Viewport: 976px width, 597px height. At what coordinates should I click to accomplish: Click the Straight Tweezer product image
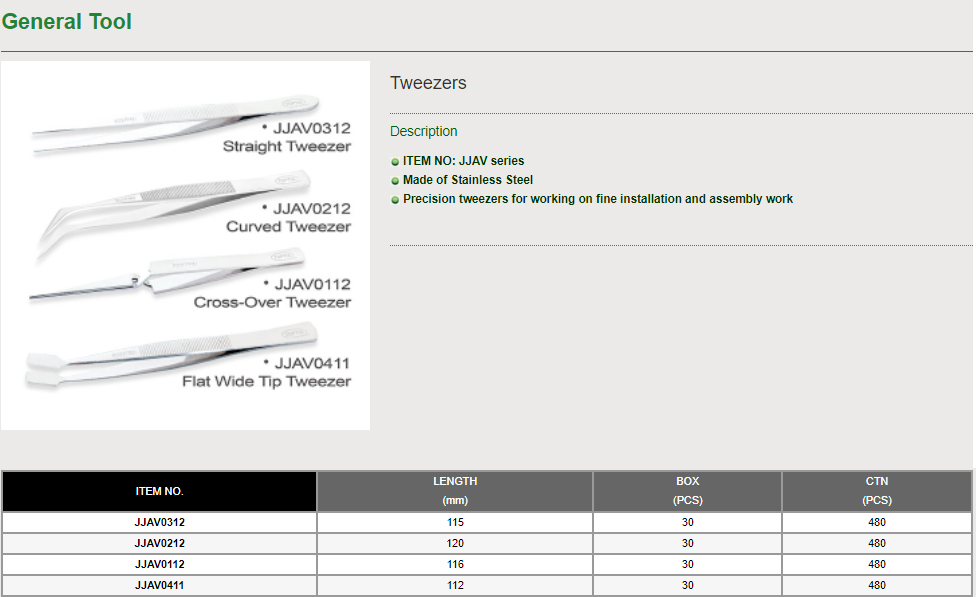(170, 127)
